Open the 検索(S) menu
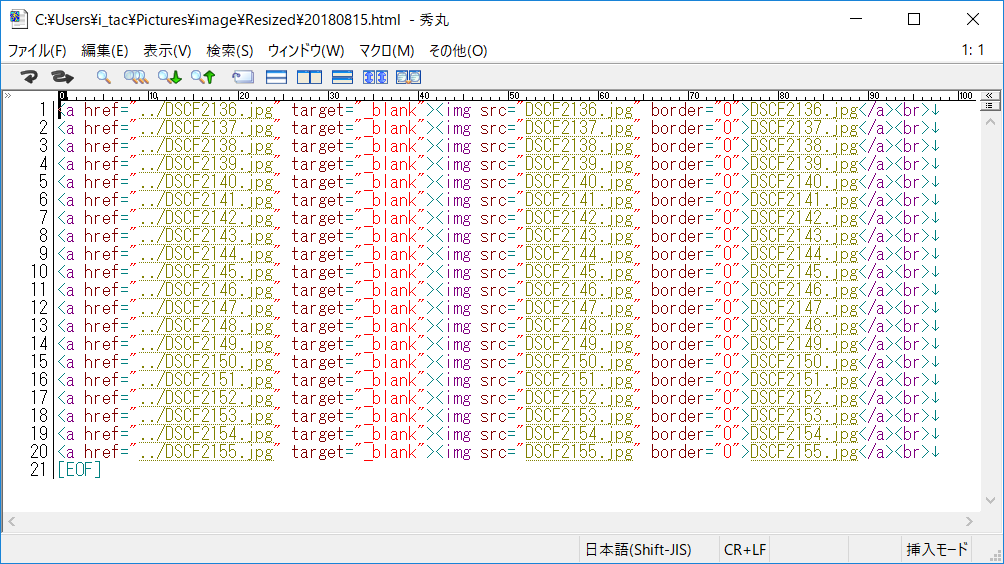This screenshot has width=1004, height=564. [230, 51]
